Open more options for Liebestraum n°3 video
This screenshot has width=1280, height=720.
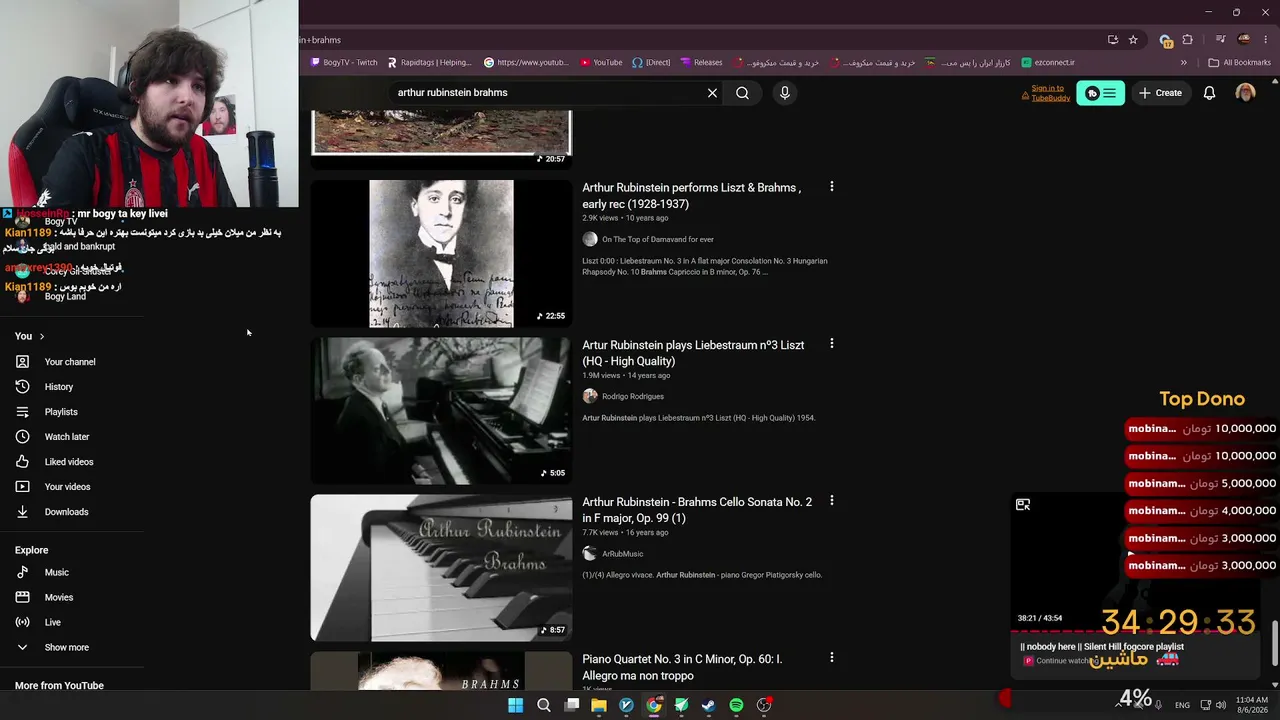point(831,344)
